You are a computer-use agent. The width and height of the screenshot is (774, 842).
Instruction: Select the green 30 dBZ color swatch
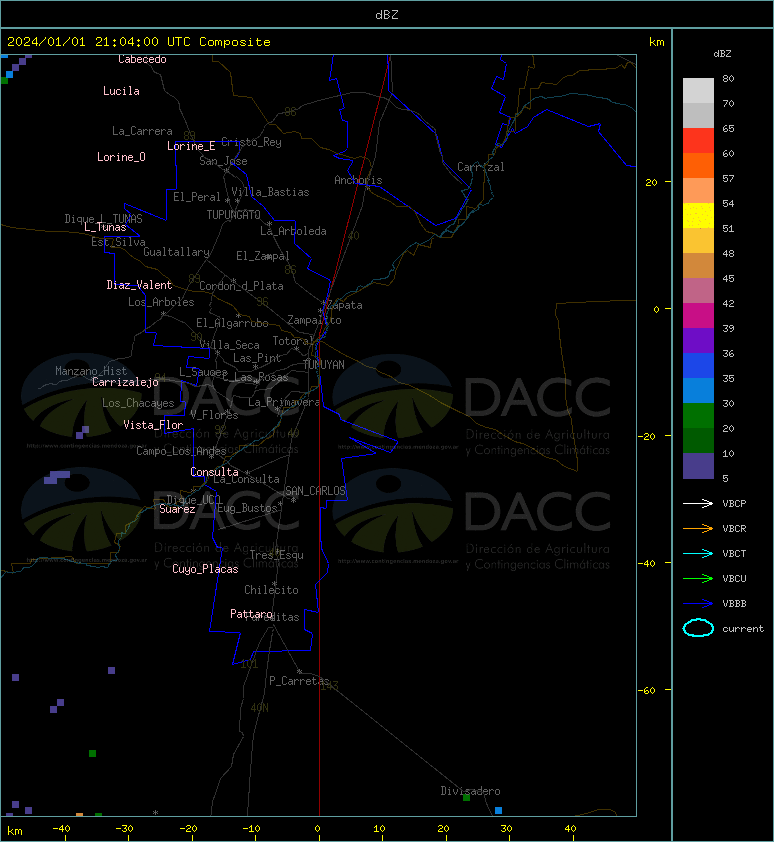(x=698, y=415)
